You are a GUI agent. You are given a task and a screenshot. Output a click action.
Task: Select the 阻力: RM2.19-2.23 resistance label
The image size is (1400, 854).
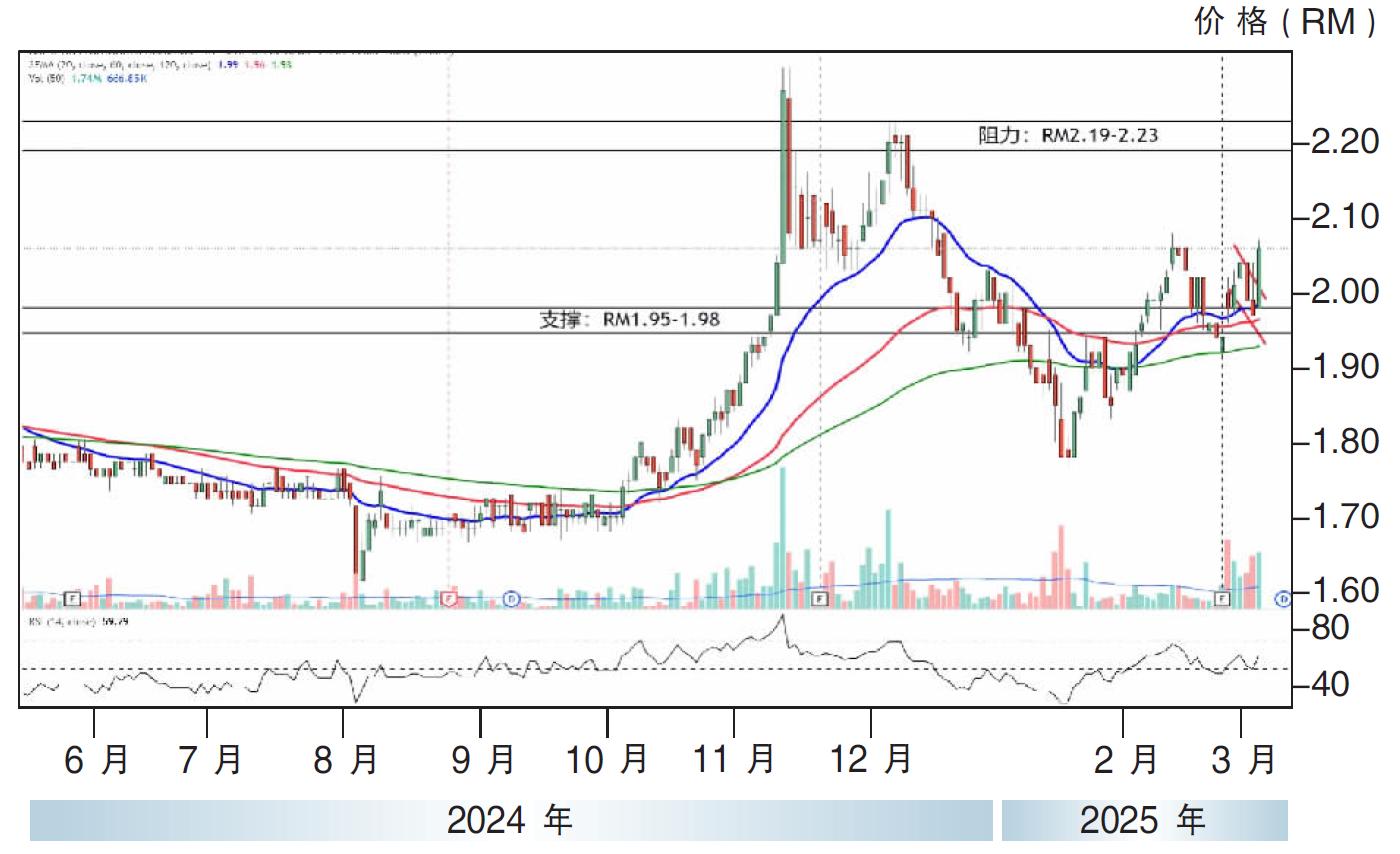tap(1068, 135)
